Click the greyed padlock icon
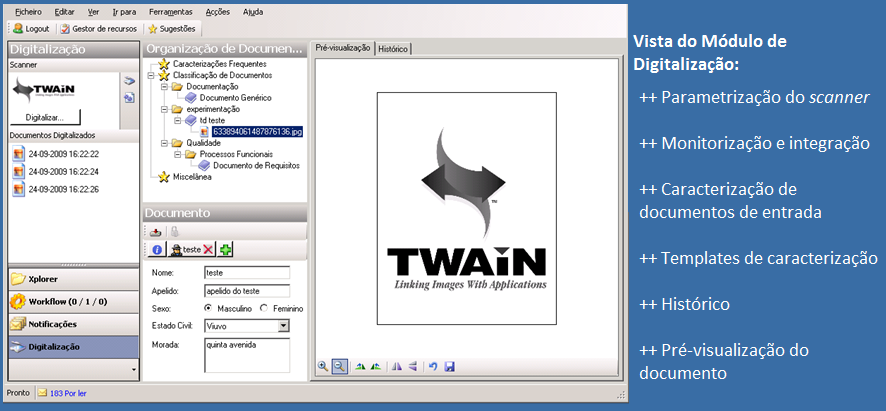 pos(175,231)
